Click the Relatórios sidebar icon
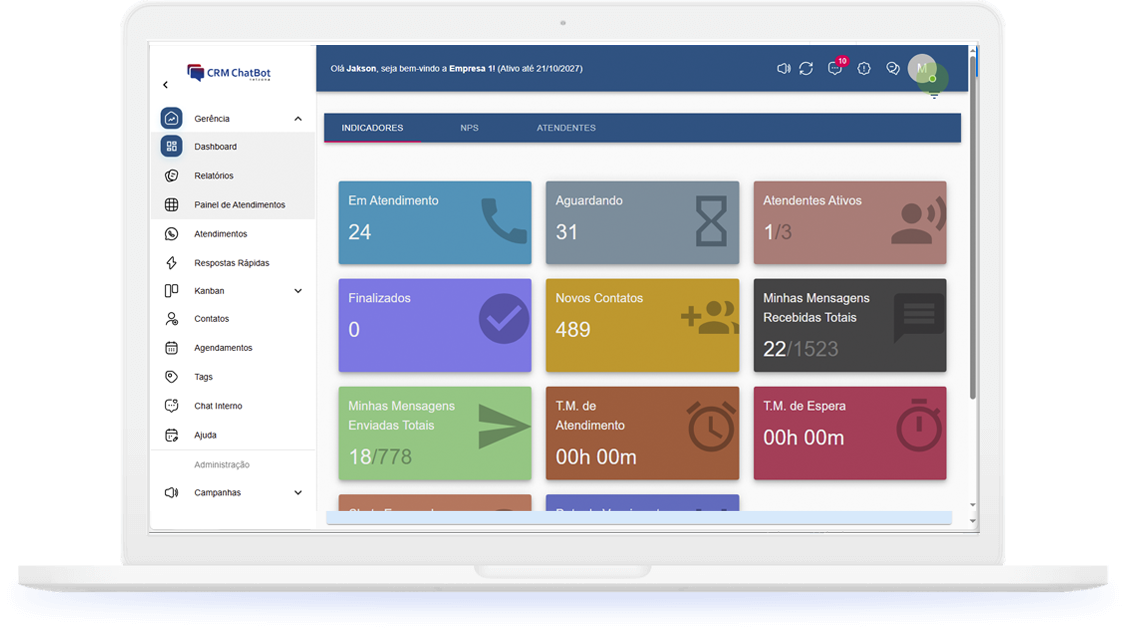The height and width of the screenshot is (630, 1126). click(x=172, y=175)
